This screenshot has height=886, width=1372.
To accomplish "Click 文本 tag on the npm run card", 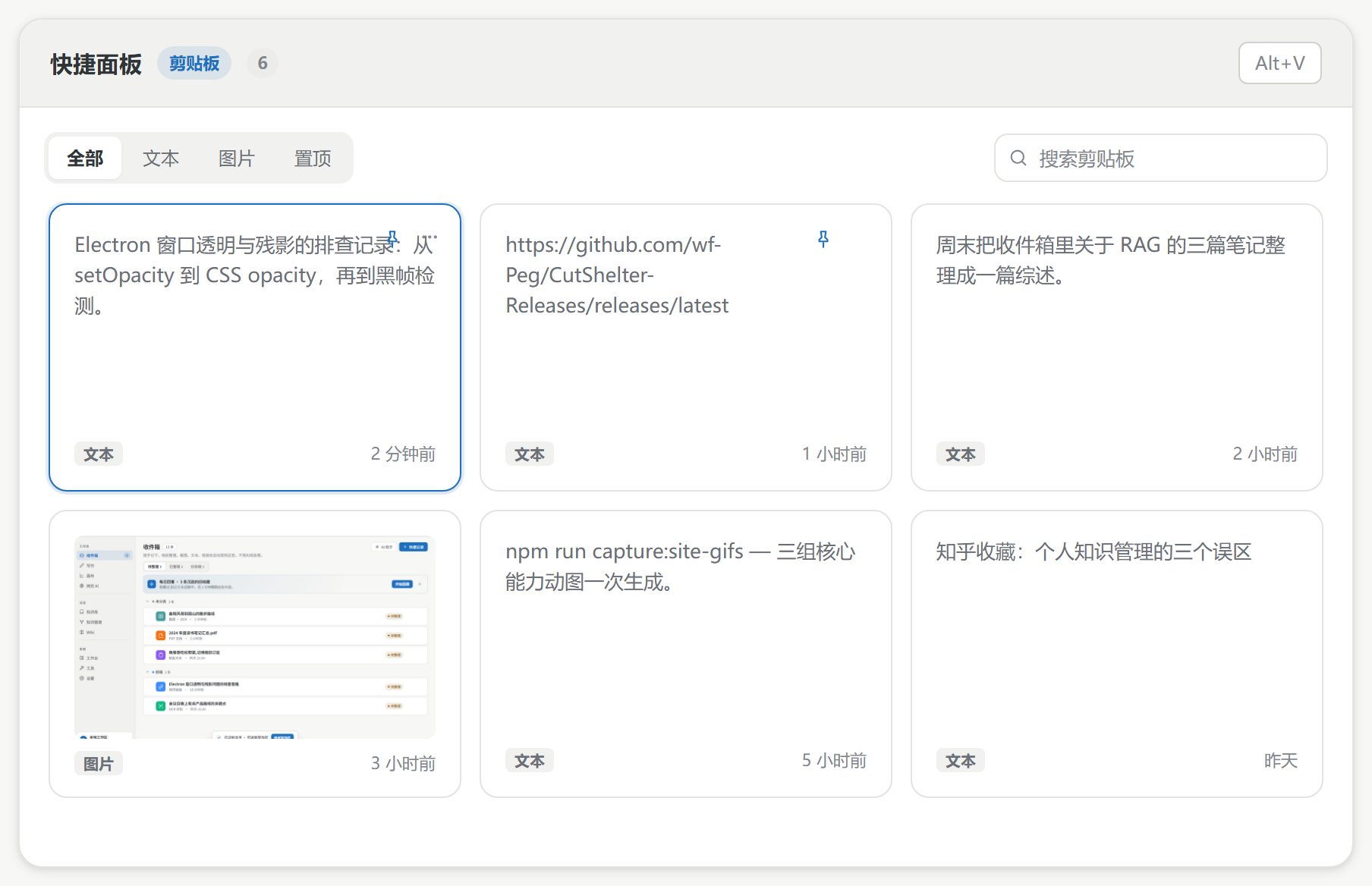I will tap(530, 760).
